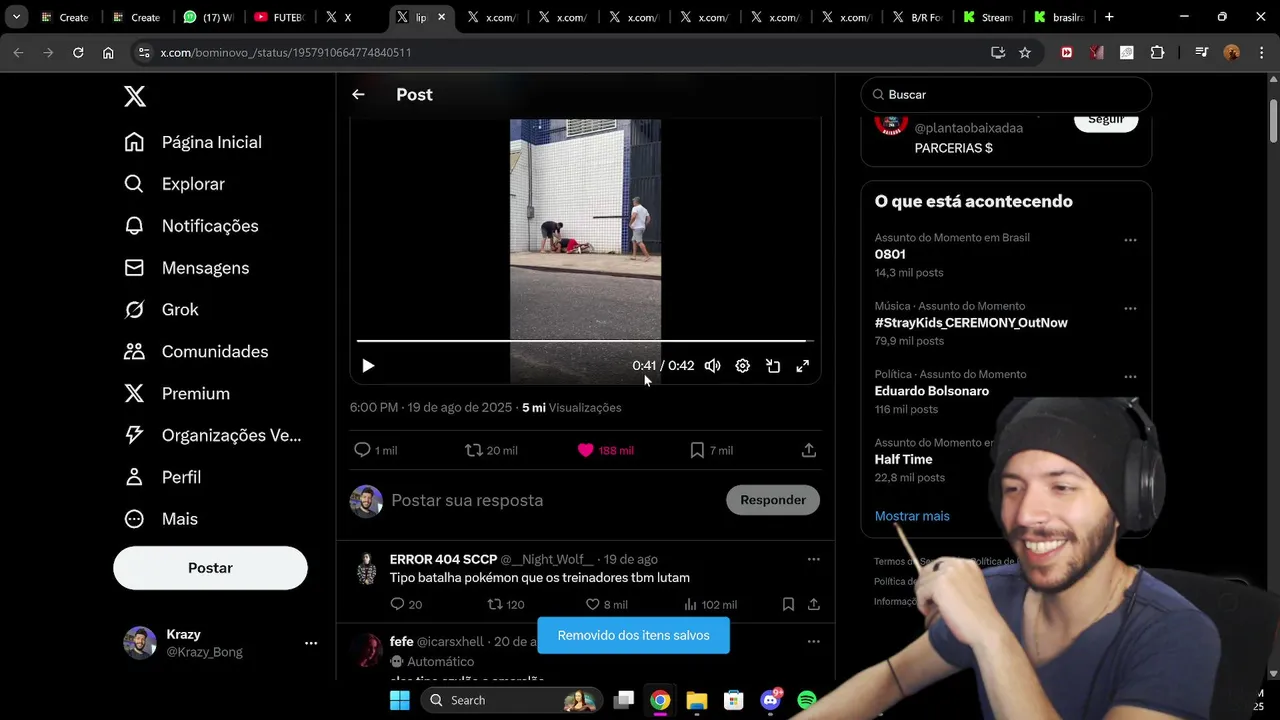Image resolution: width=1280 pixels, height=720 pixels.
Task: Open tab search dropdown arrow
Action: click(16, 17)
